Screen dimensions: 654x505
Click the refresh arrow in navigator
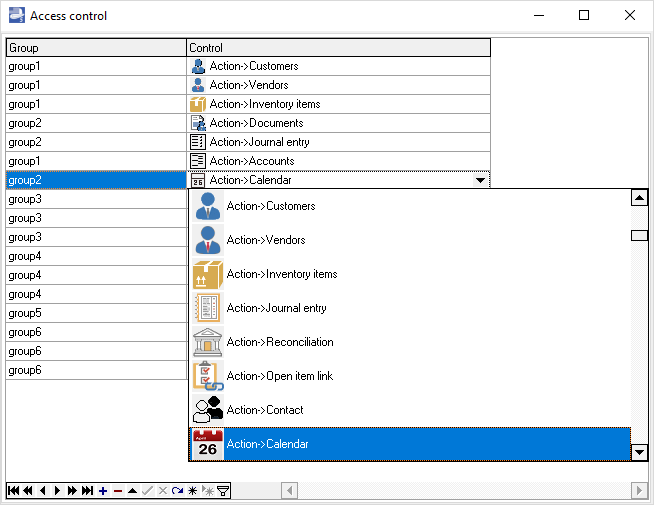pos(177,491)
